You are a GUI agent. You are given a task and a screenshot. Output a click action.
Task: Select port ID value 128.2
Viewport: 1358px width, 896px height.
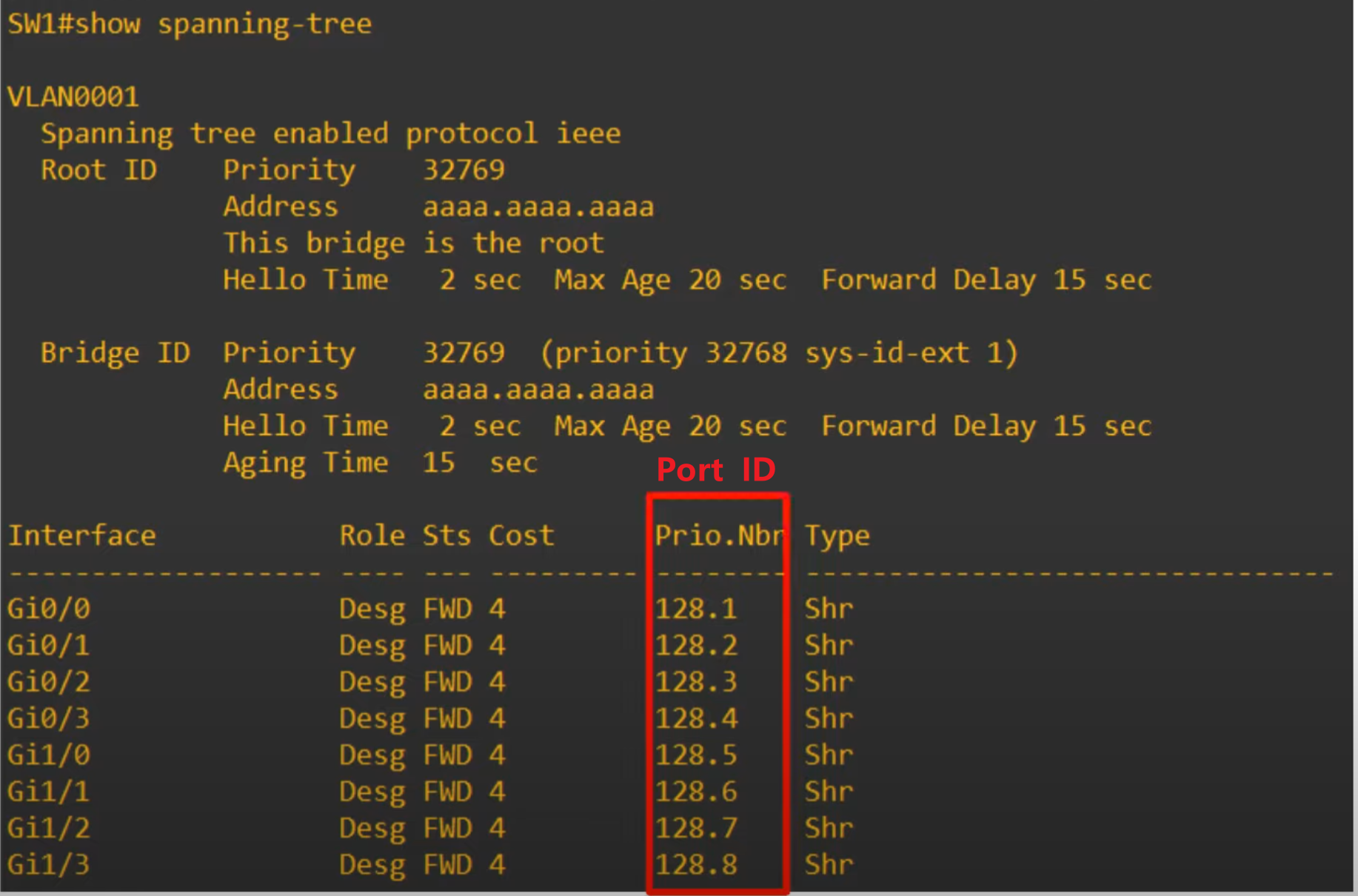696,646
